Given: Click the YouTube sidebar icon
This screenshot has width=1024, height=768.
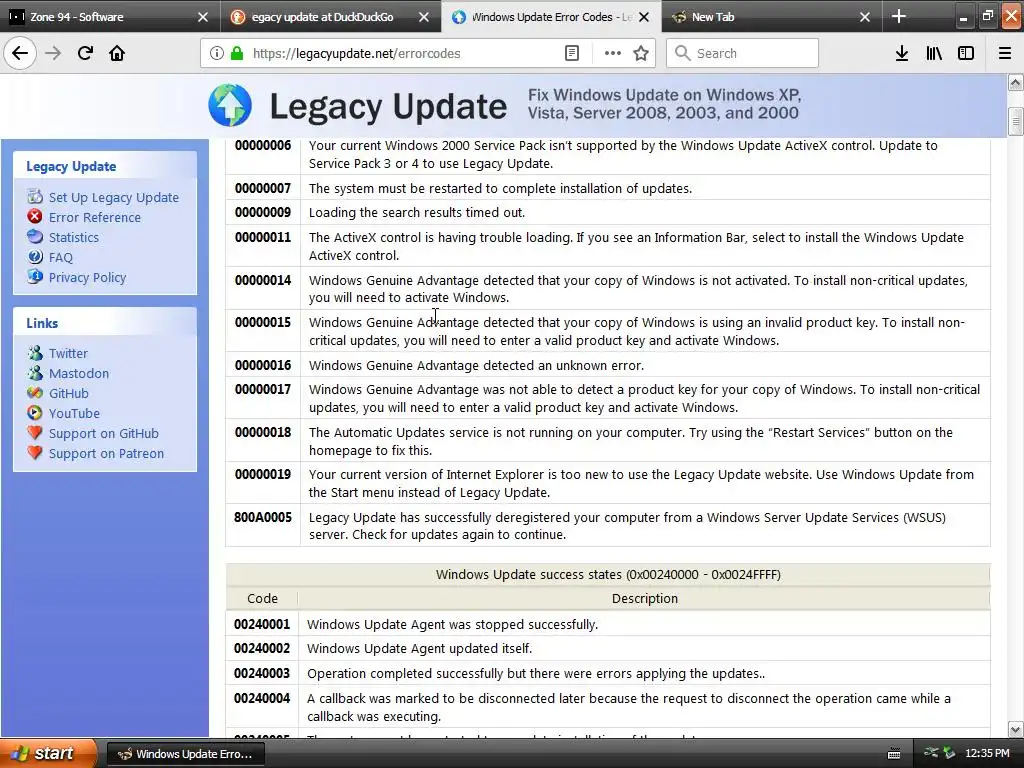Looking at the screenshot, I should click(x=35, y=413).
